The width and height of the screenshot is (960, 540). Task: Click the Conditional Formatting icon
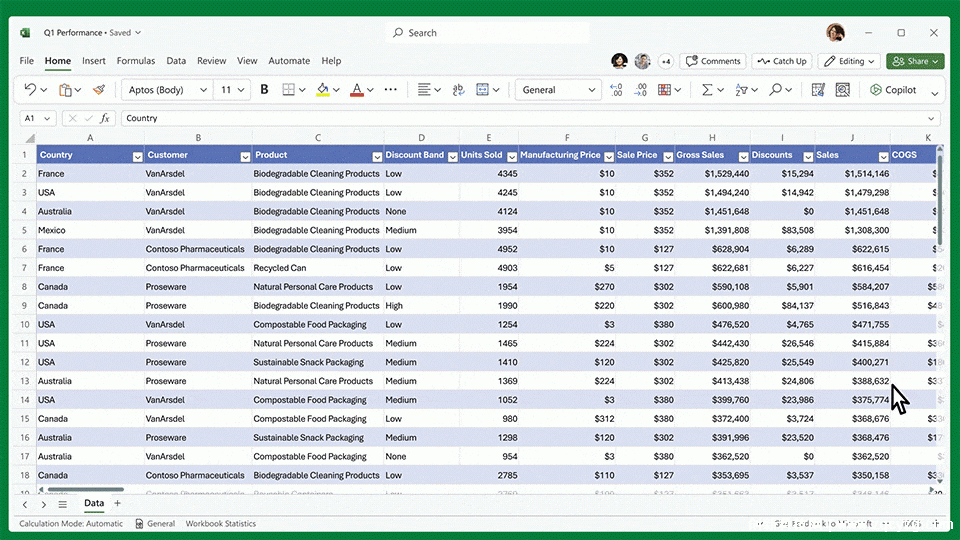coord(665,89)
